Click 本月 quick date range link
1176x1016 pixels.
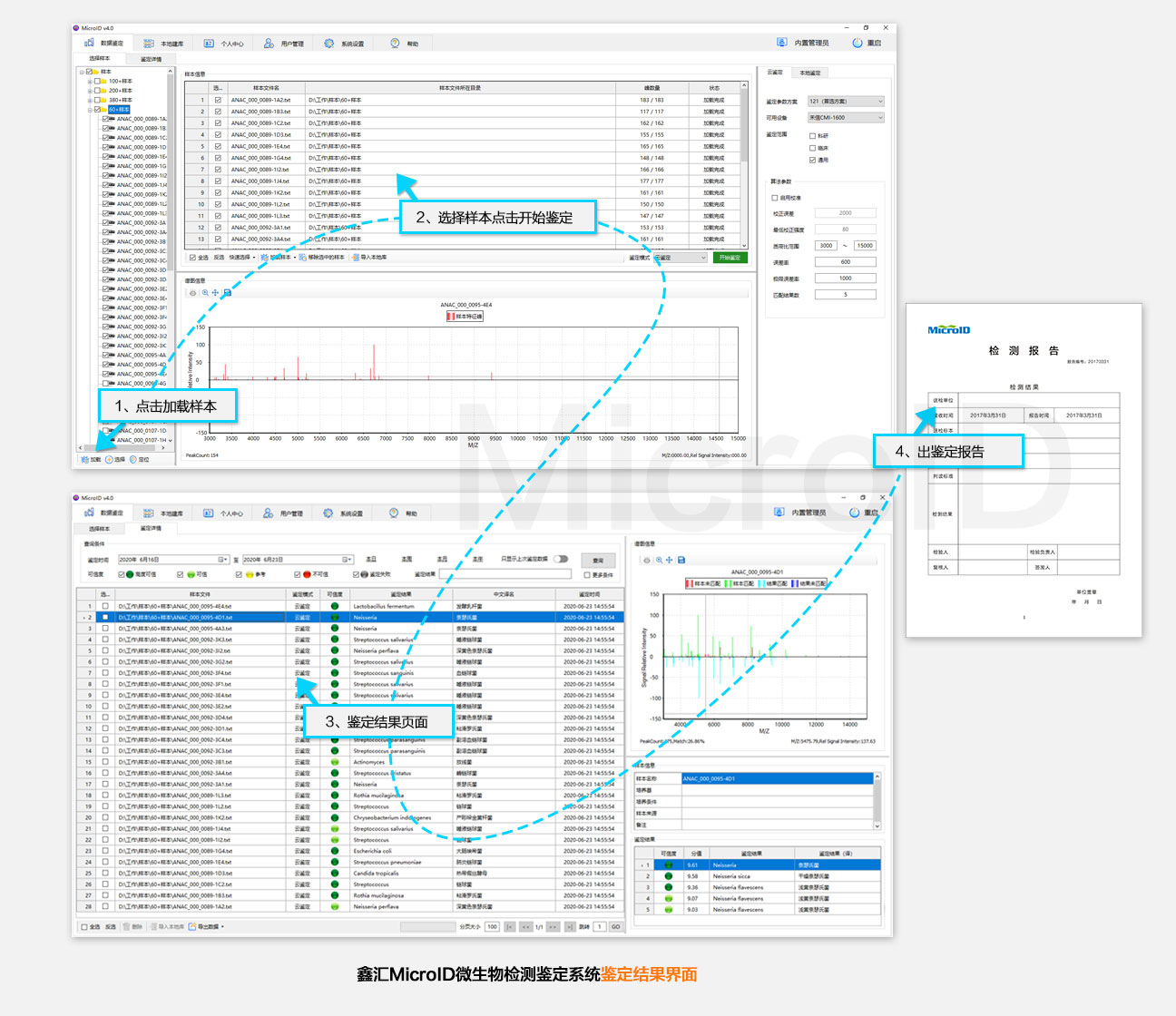442,560
